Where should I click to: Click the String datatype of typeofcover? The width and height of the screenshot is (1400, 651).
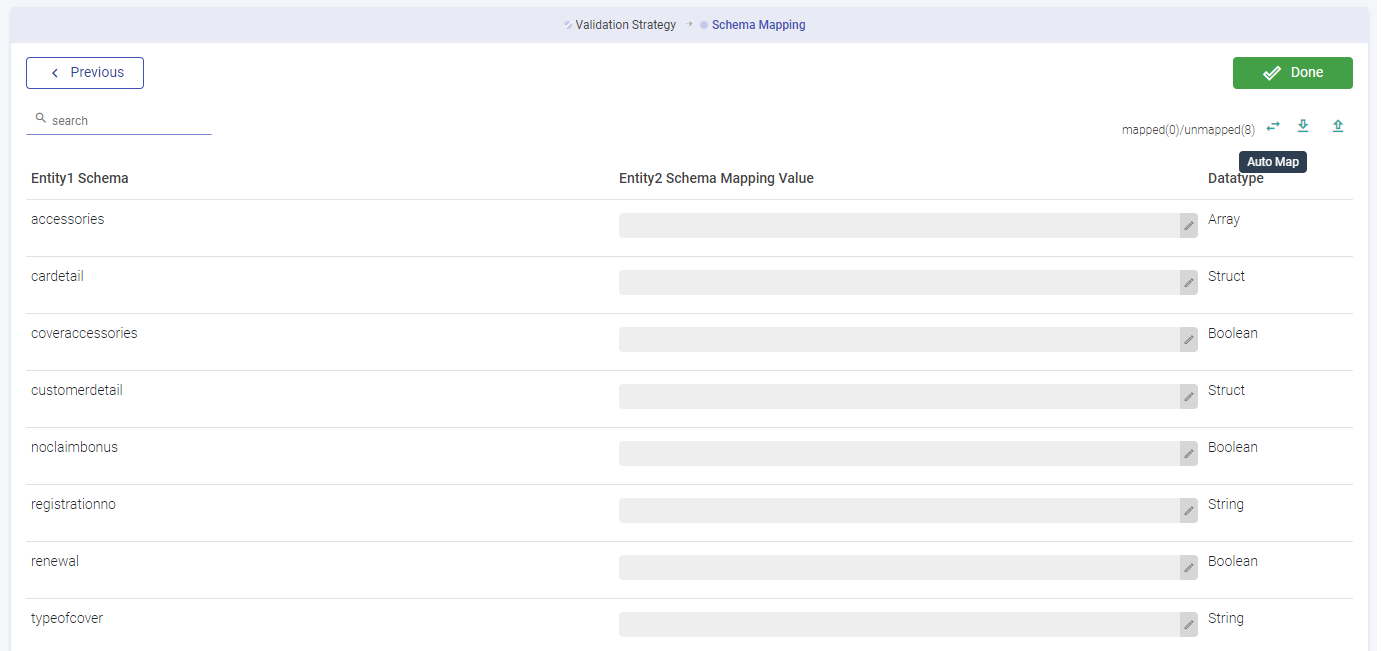coord(1226,618)
